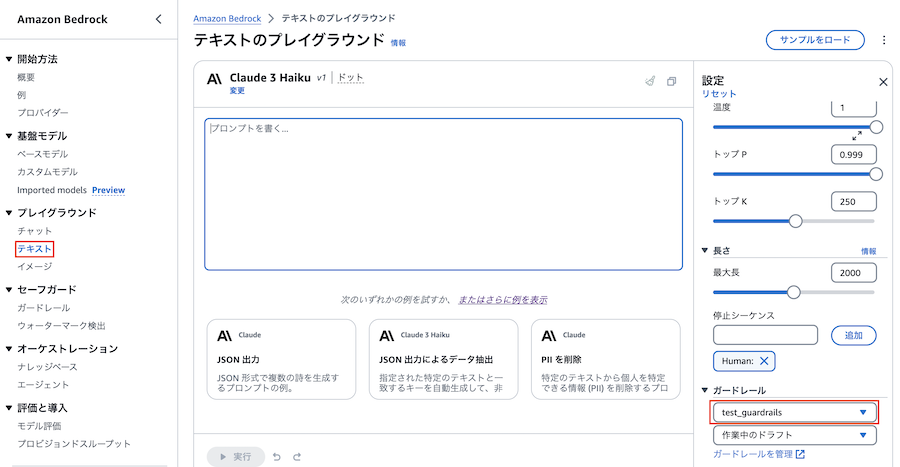This screenshot has height=467, width=900.
Task: Click the トップ K slider handle
Action: (796, 221)
